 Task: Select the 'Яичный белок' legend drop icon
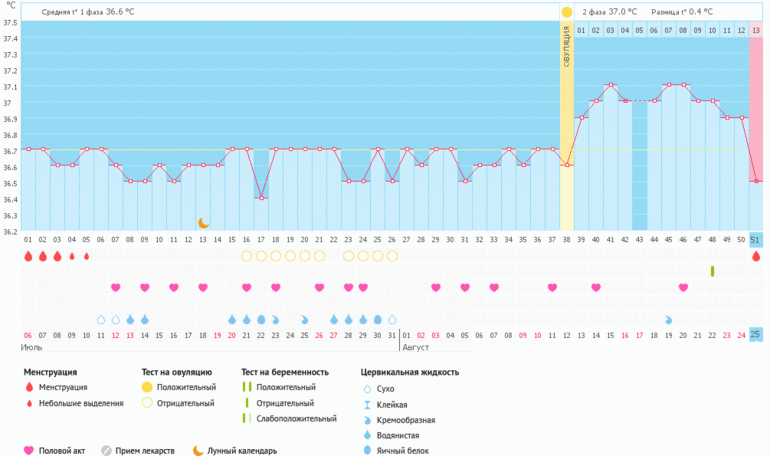(x=367, y=450)
